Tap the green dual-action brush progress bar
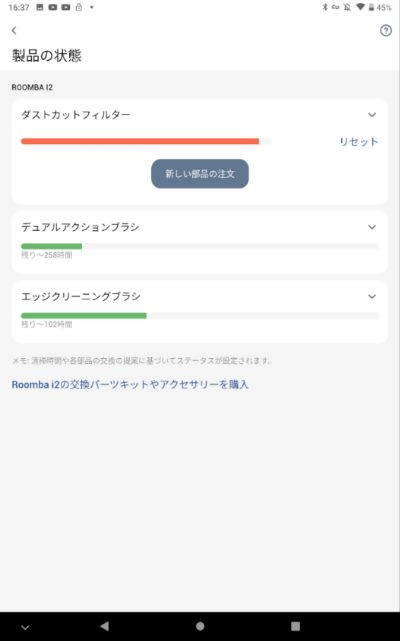400x641 pixels. (x=200, y=246)
